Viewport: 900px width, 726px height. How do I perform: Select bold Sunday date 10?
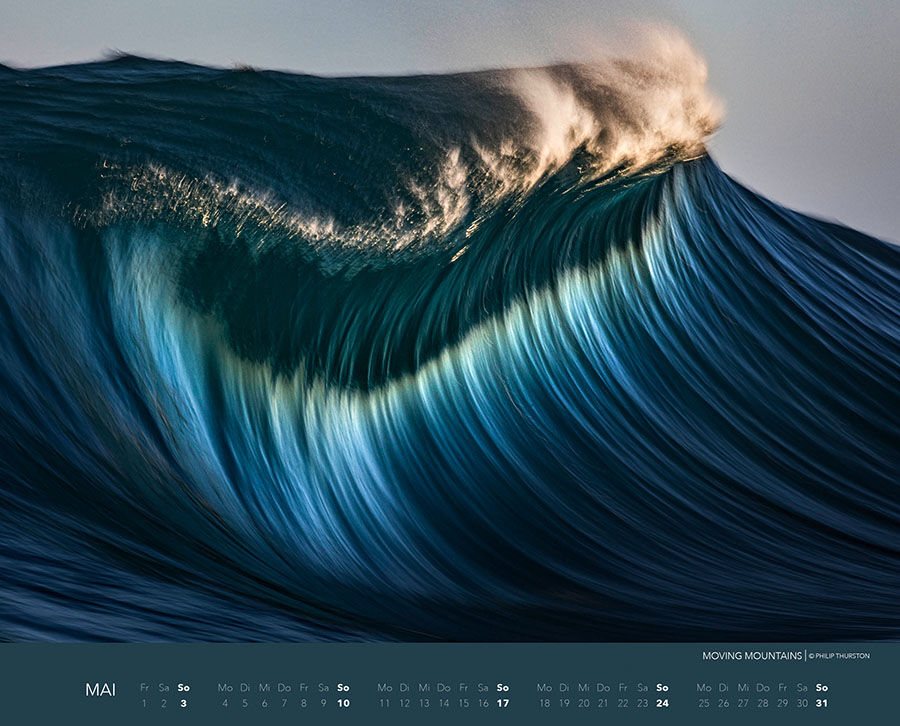343,703
